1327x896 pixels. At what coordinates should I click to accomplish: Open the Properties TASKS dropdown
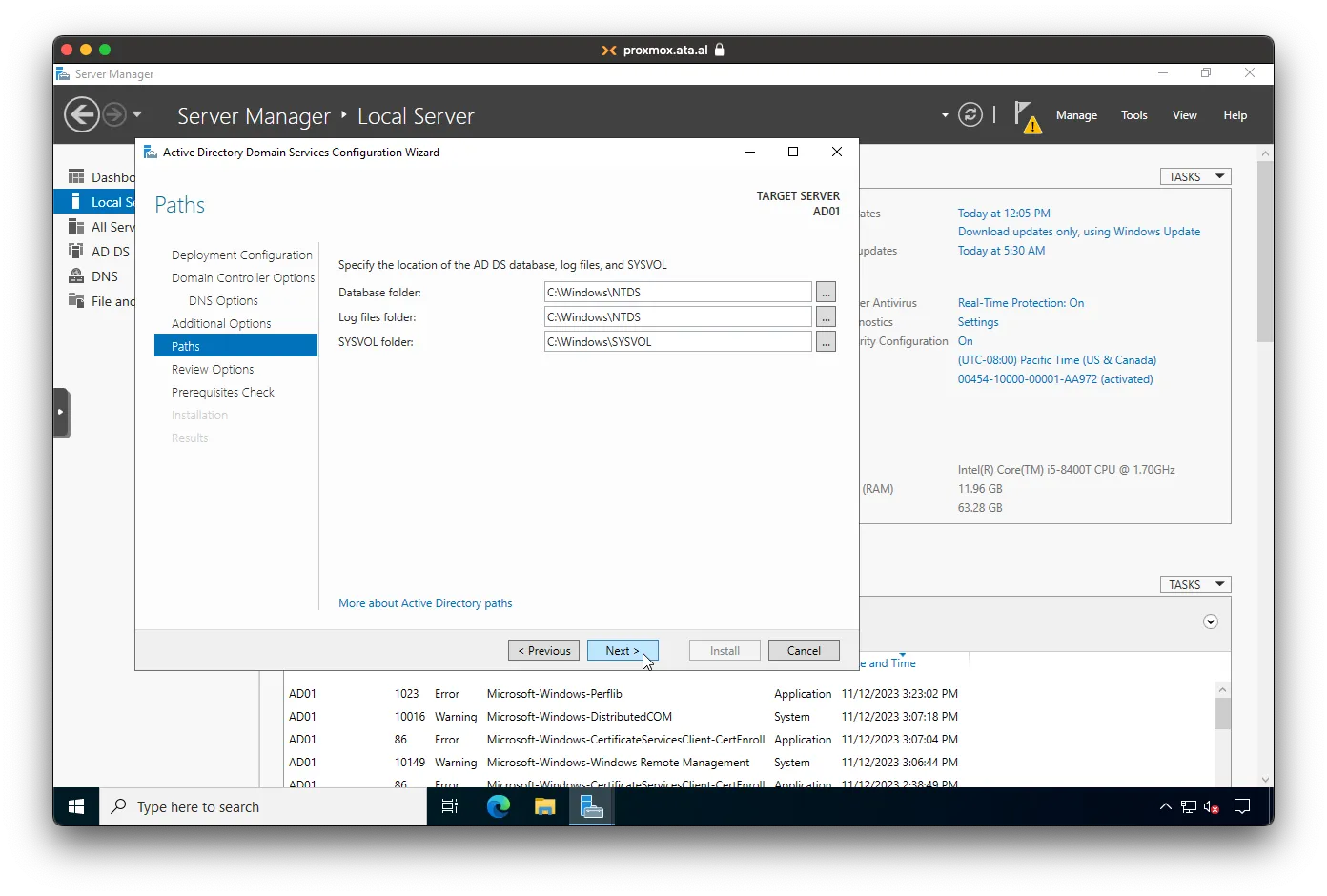click(x=1195, y=176)
